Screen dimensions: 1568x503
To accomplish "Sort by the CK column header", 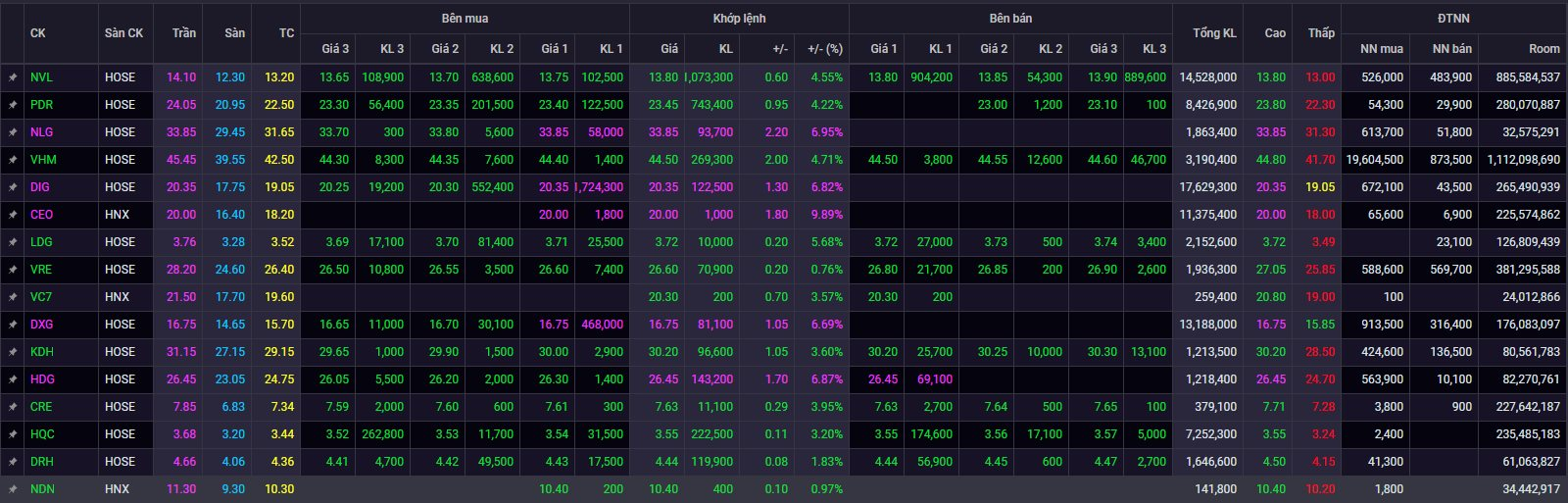I will (x=38, y=33).
